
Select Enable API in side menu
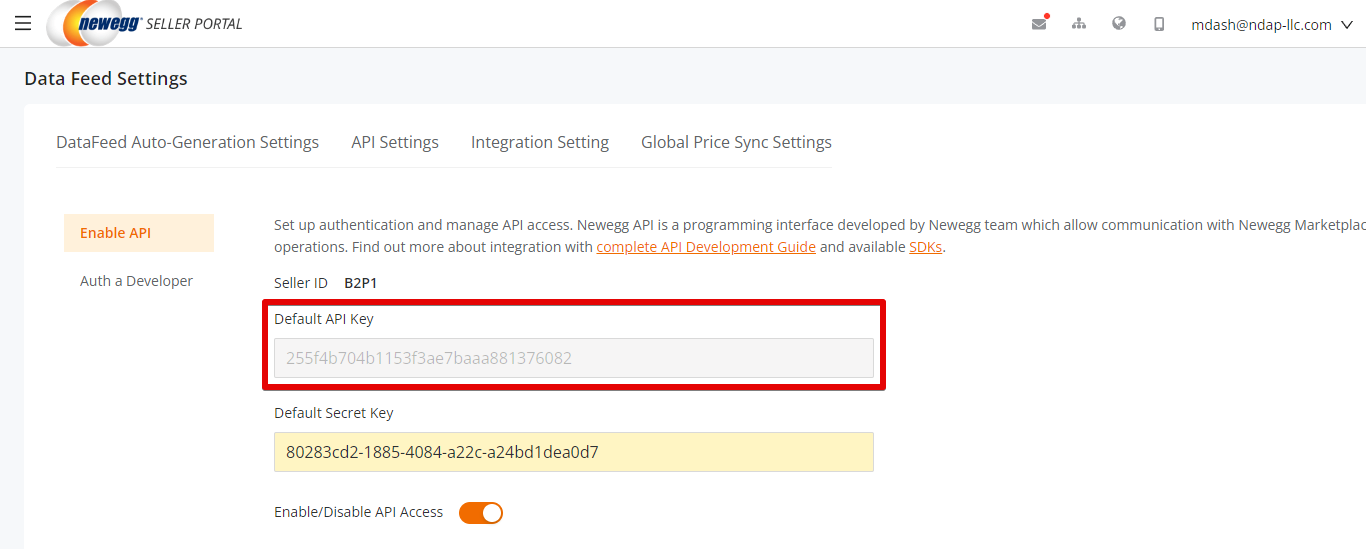[x=139, y=233]
